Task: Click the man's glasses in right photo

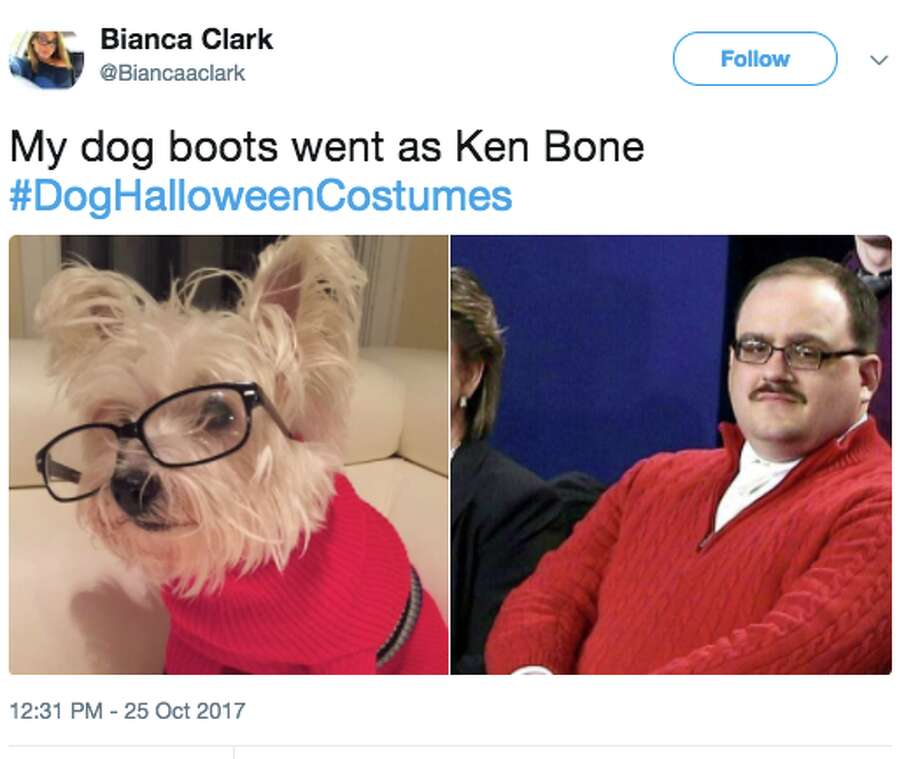Action: point(798,353)
